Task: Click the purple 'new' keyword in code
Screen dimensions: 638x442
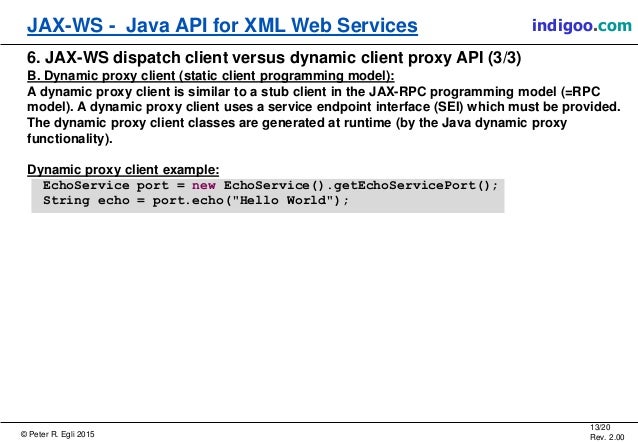Action: [204, 186]
